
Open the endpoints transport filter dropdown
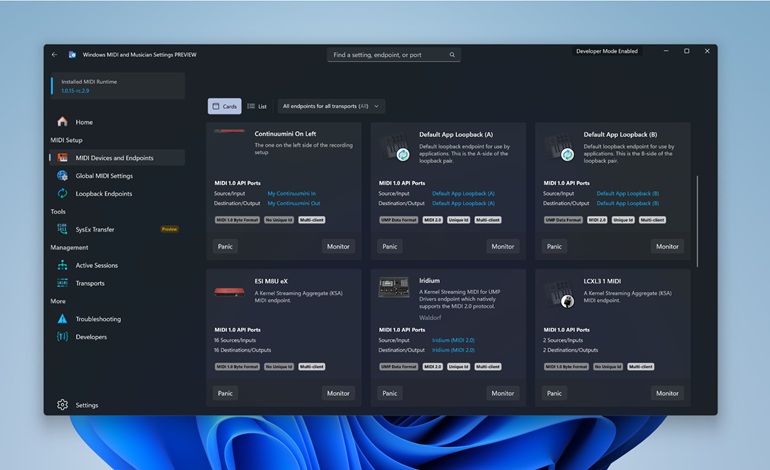pyautogui.click(x=331, y=106)
